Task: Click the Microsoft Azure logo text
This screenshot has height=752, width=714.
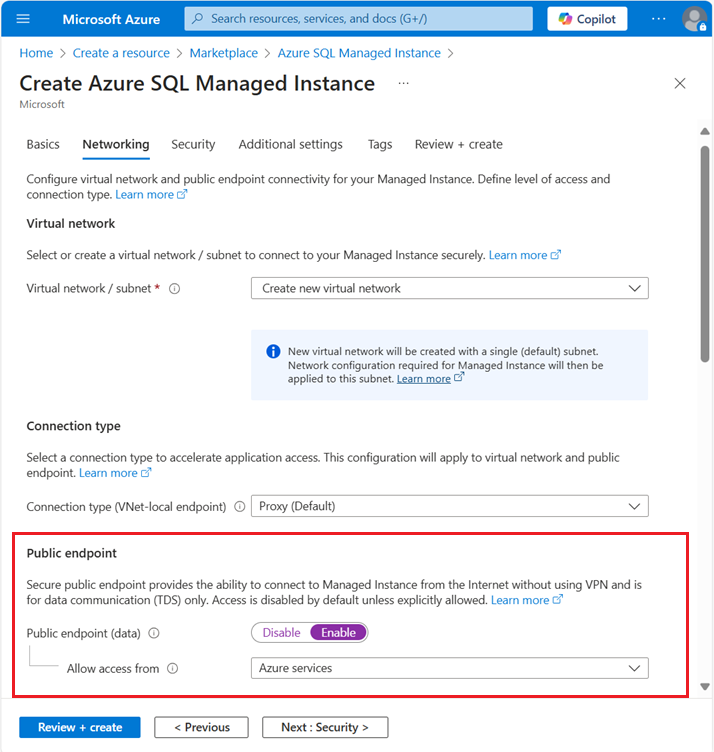Action: click(x=111, y=19)
